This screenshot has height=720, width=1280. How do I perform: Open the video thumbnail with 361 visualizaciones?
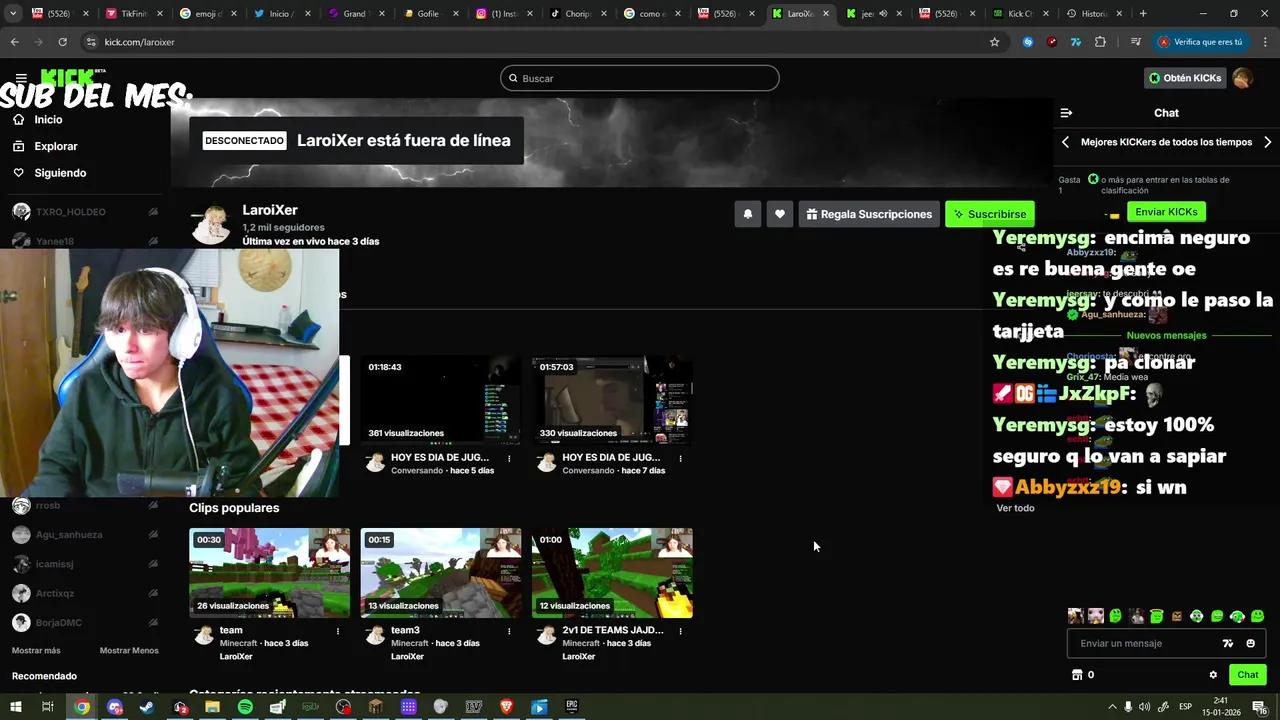[x=441, y=400]
